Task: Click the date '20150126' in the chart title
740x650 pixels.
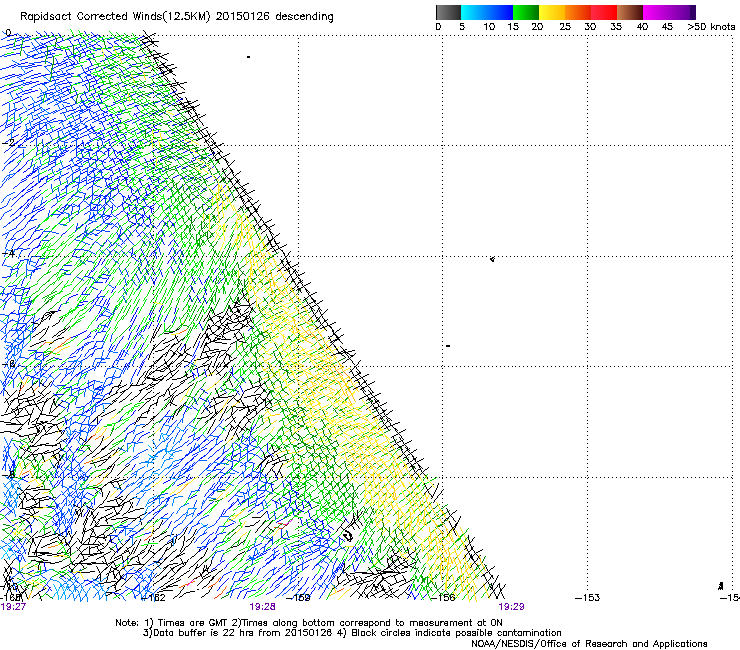Action: pyautogui.click(x=243, y=17)
